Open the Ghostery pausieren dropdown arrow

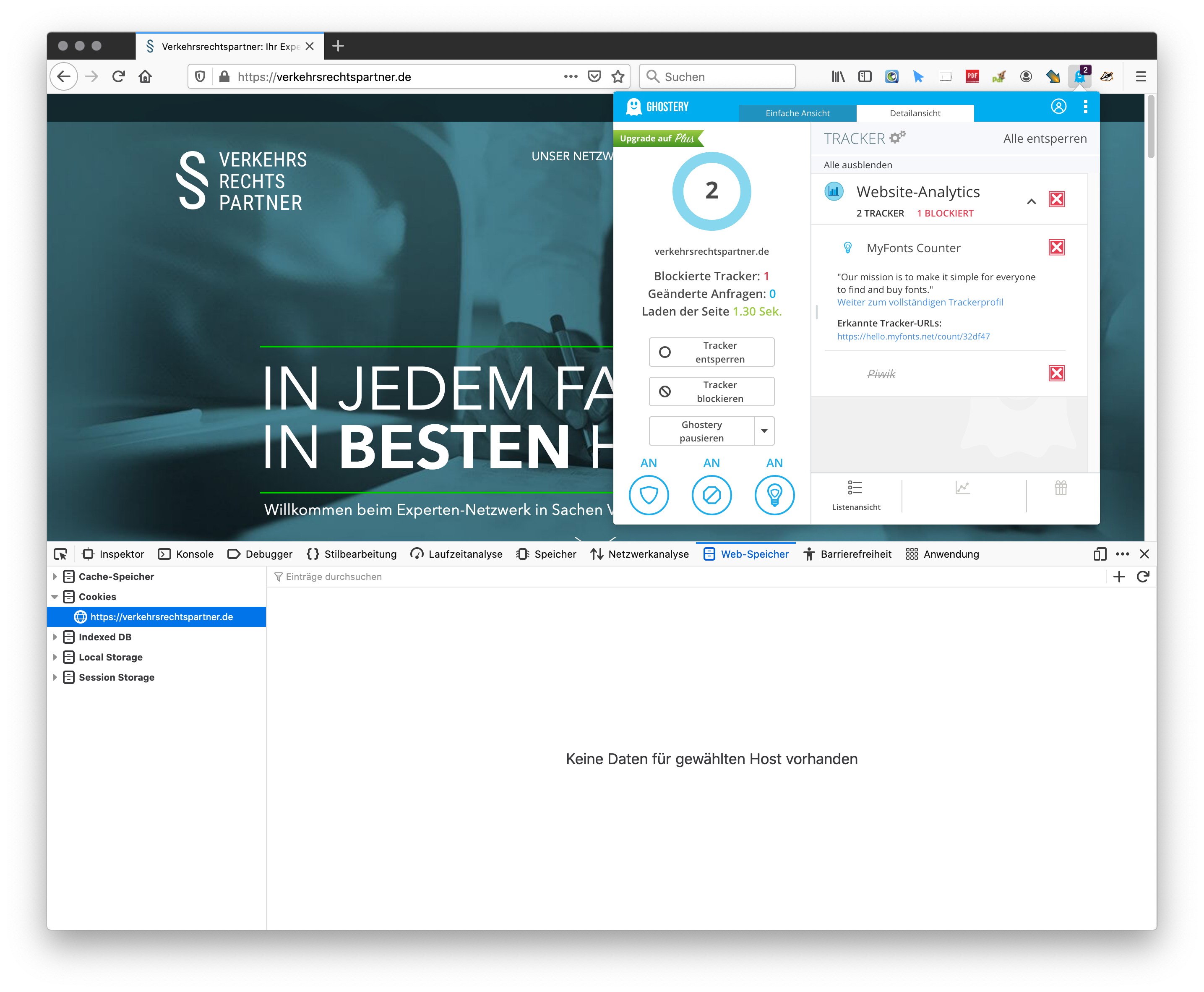pyautogui.click(x=764, y=431)
